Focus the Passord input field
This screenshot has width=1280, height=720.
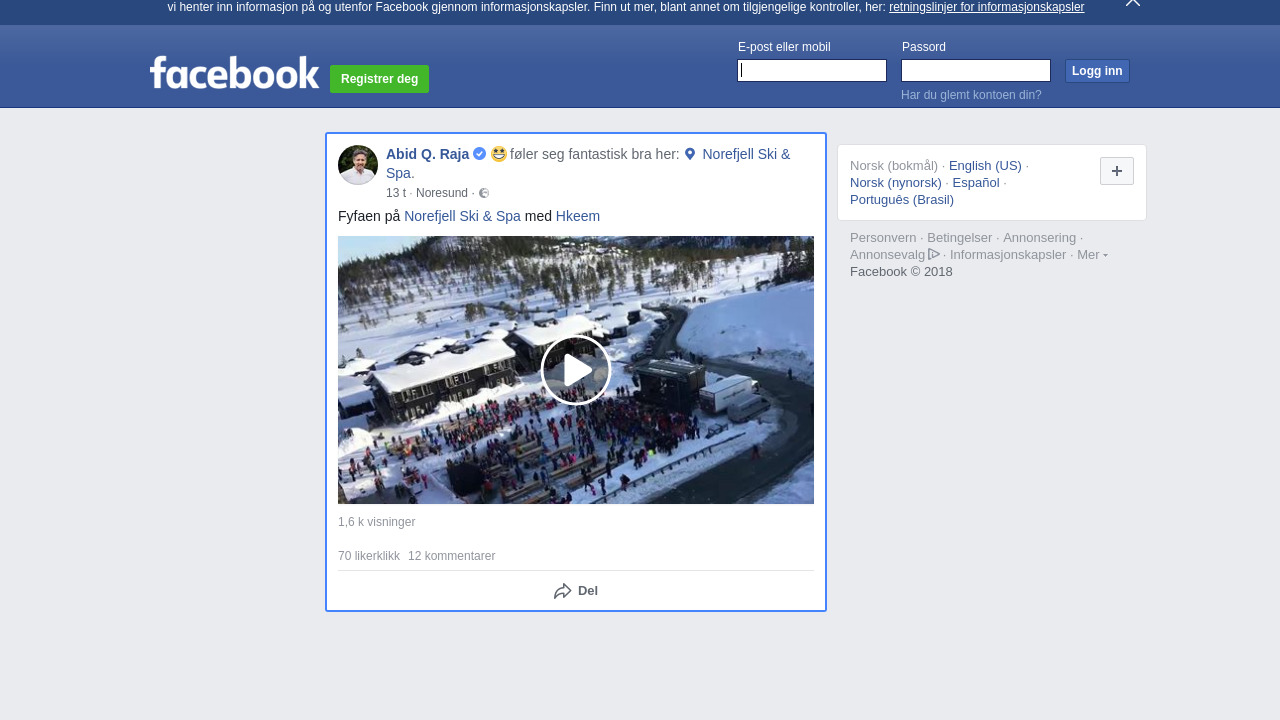coord(976,70)
